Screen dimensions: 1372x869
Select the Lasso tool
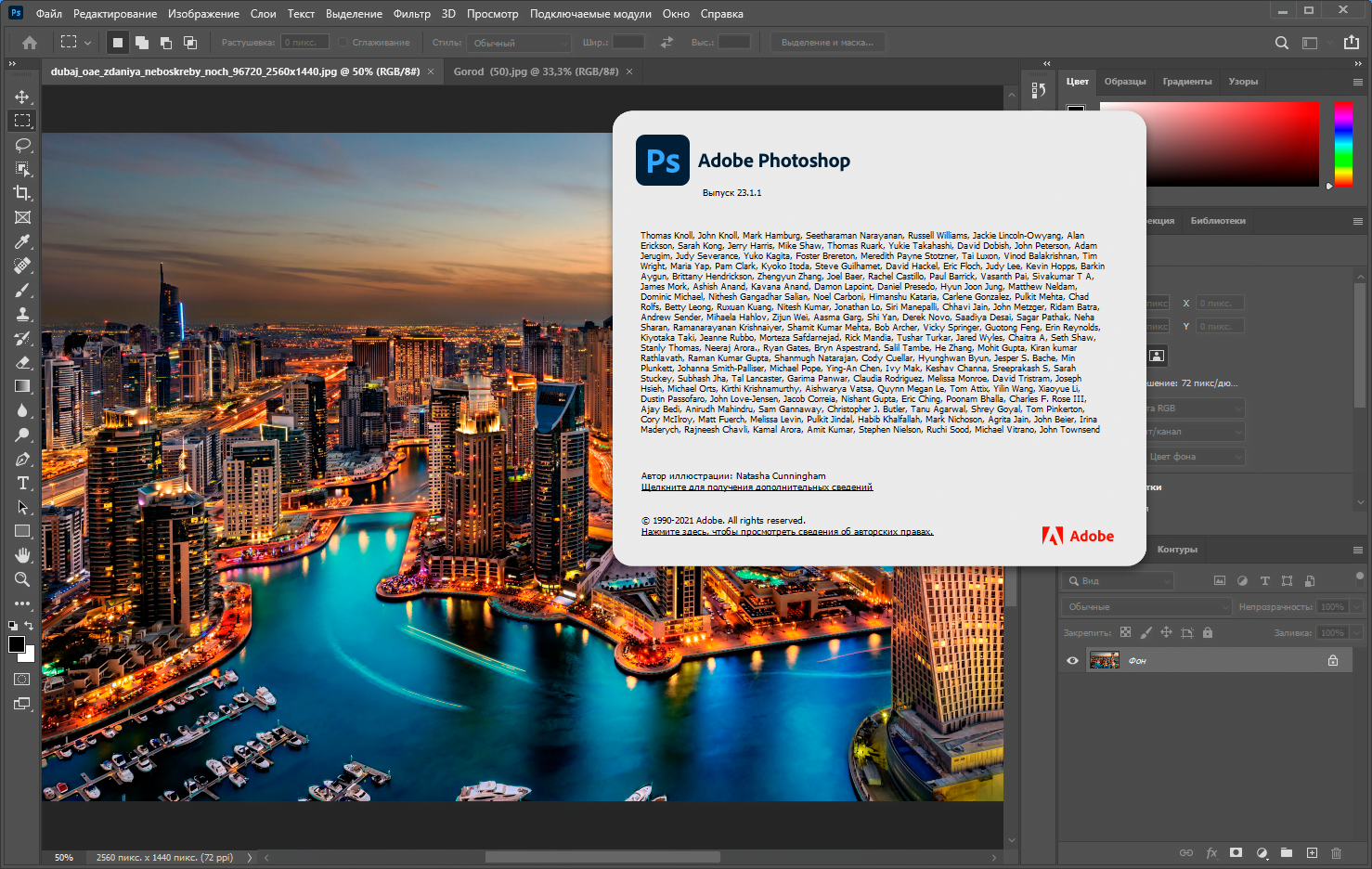click(22, 145)
